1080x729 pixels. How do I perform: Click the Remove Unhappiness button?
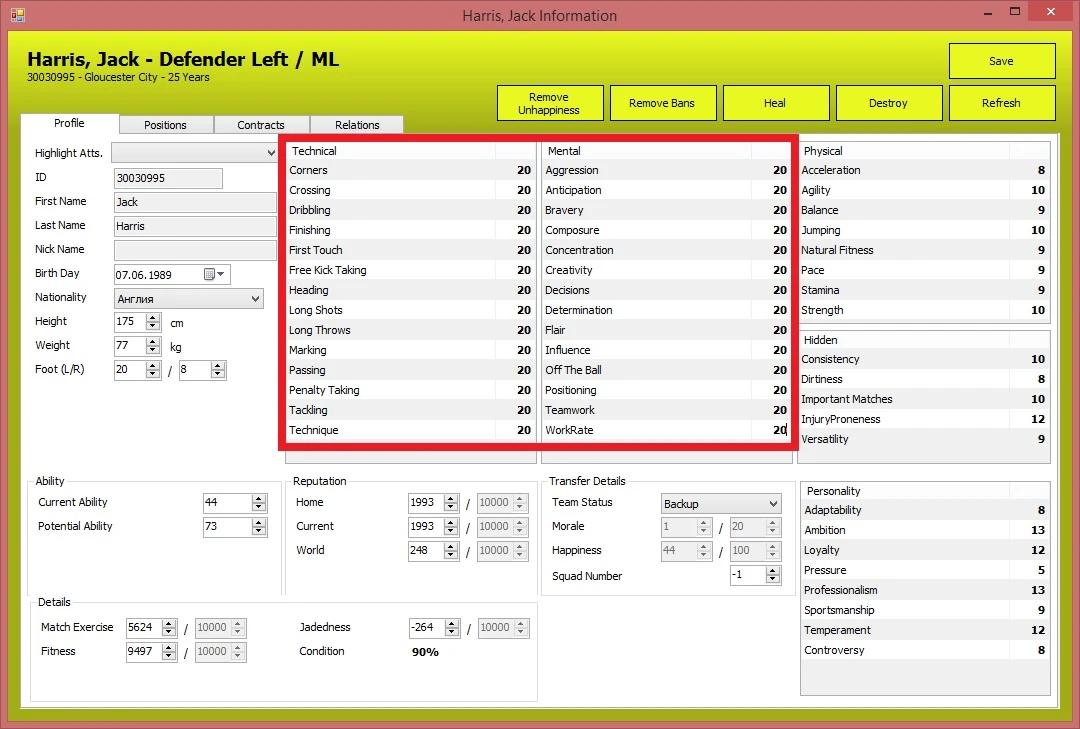point(549,102)
